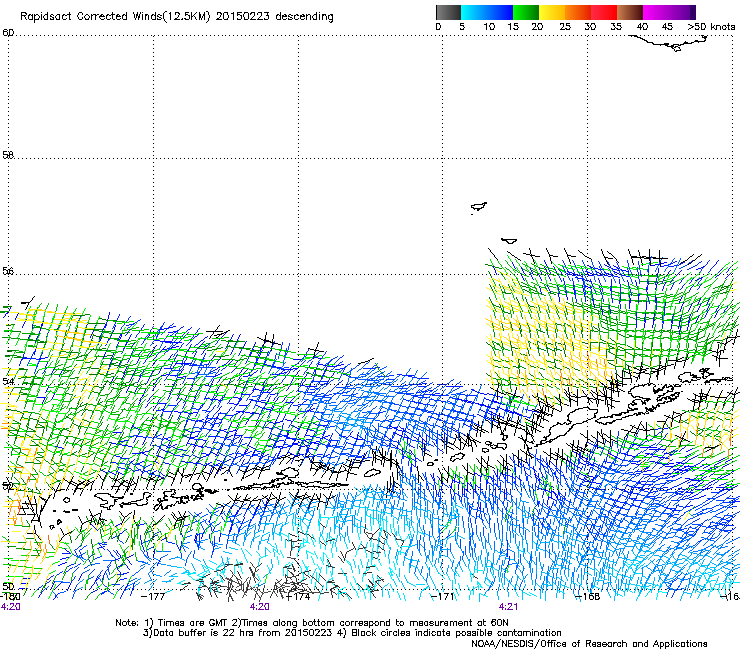Viewport: 740px width, 650px height.
Task: Click the note 'Data buffer is 22 hrs'
Action: point(205,633)
